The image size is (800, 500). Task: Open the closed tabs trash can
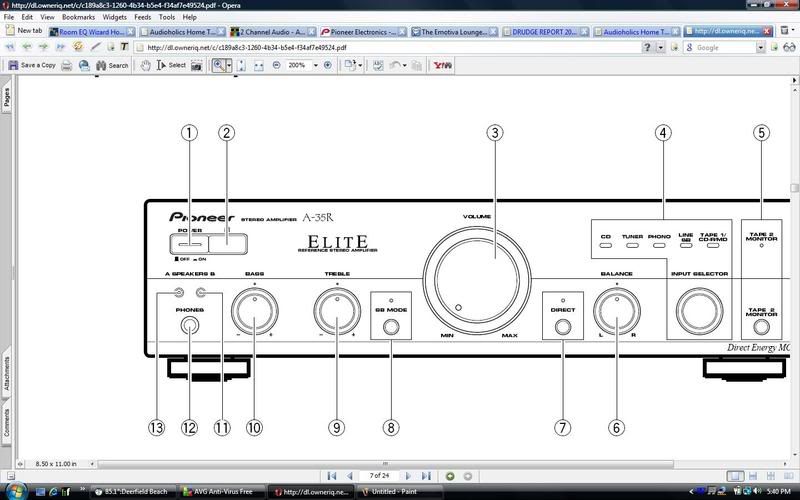[x=785, y=31]
